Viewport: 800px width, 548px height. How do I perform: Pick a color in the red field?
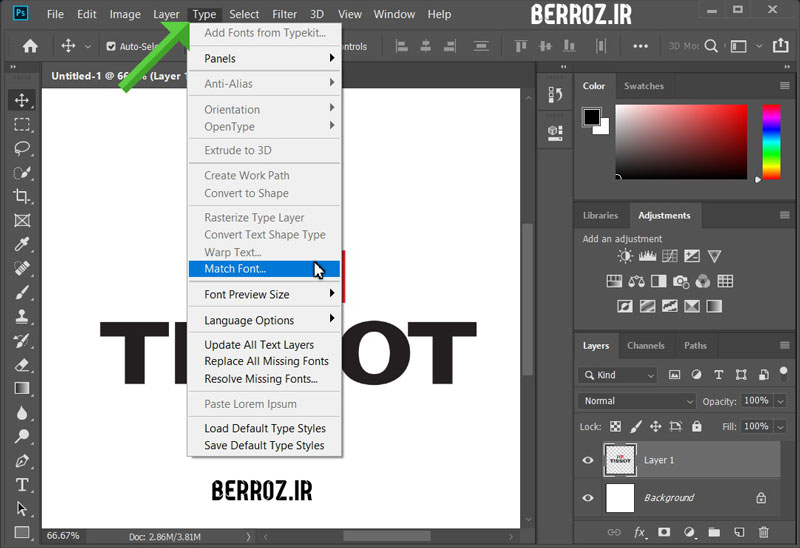click(x=681, y=142)
